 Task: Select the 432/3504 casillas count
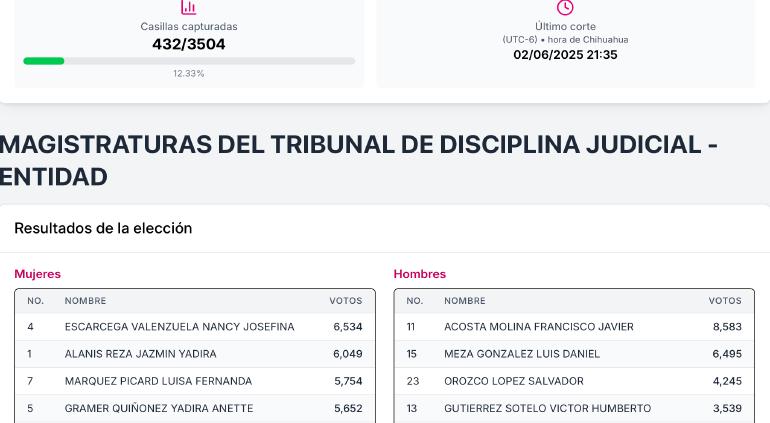point(189,44)
